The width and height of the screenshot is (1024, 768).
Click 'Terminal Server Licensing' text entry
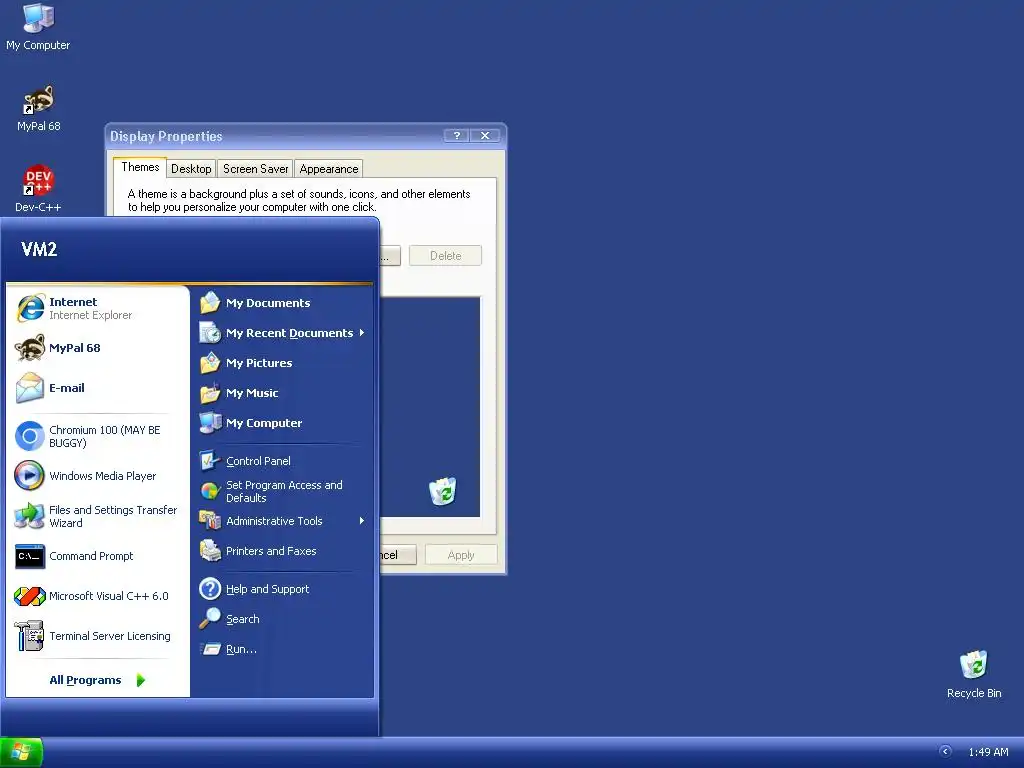point(110,636)
